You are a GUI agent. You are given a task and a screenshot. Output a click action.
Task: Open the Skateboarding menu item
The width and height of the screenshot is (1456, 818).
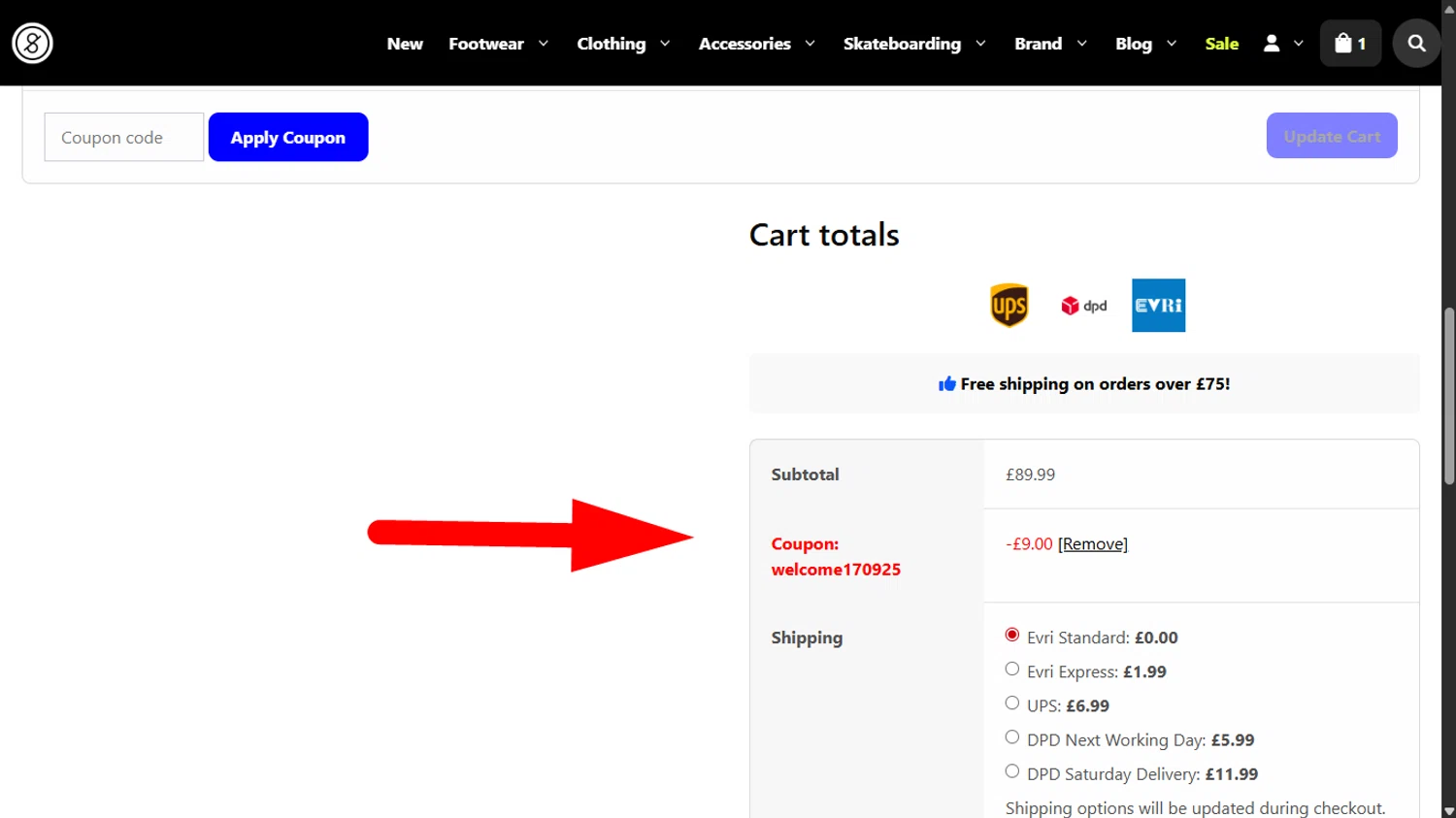(902, 44)
